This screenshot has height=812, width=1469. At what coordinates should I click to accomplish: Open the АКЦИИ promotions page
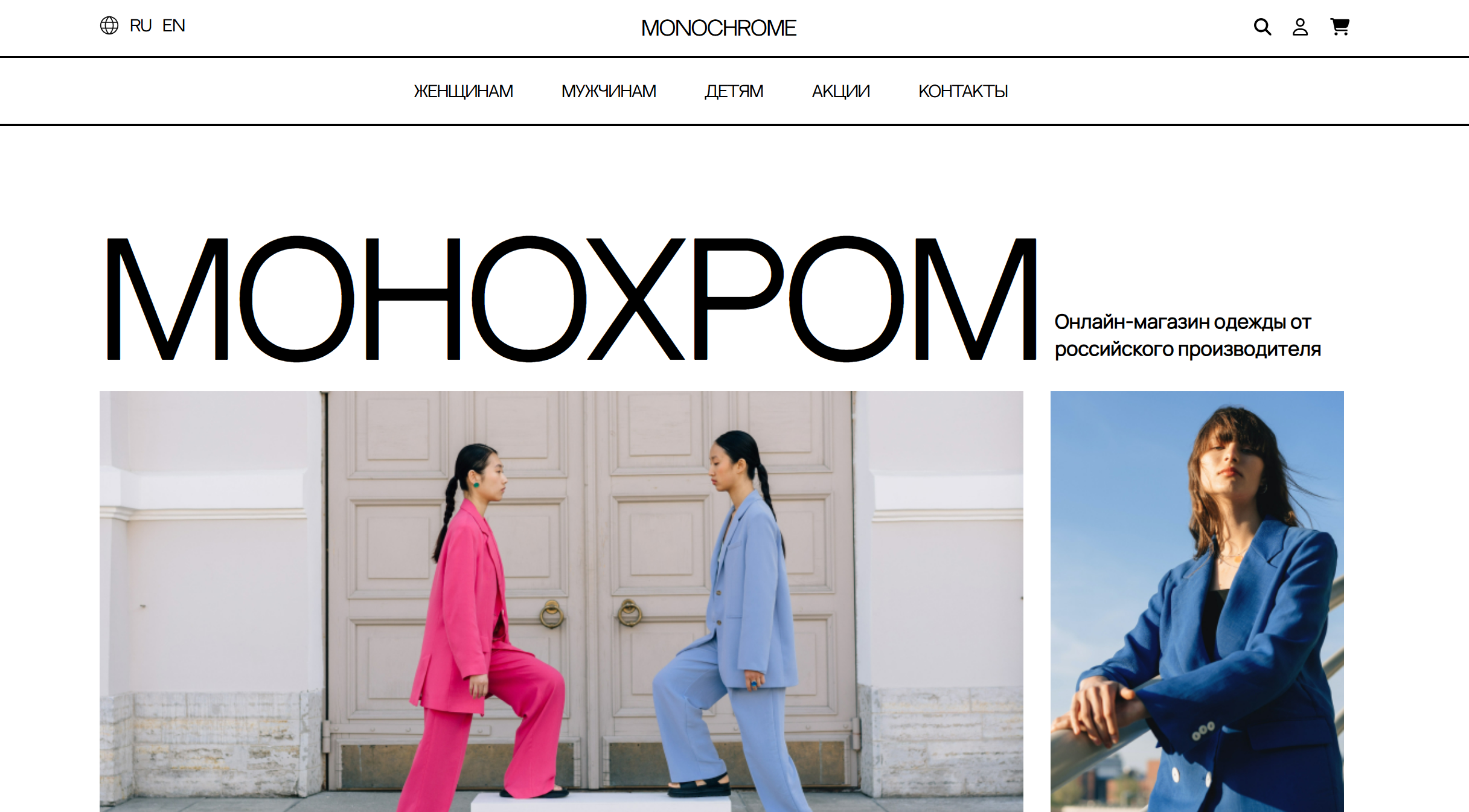pyautogui.click(x=840, y=91)
